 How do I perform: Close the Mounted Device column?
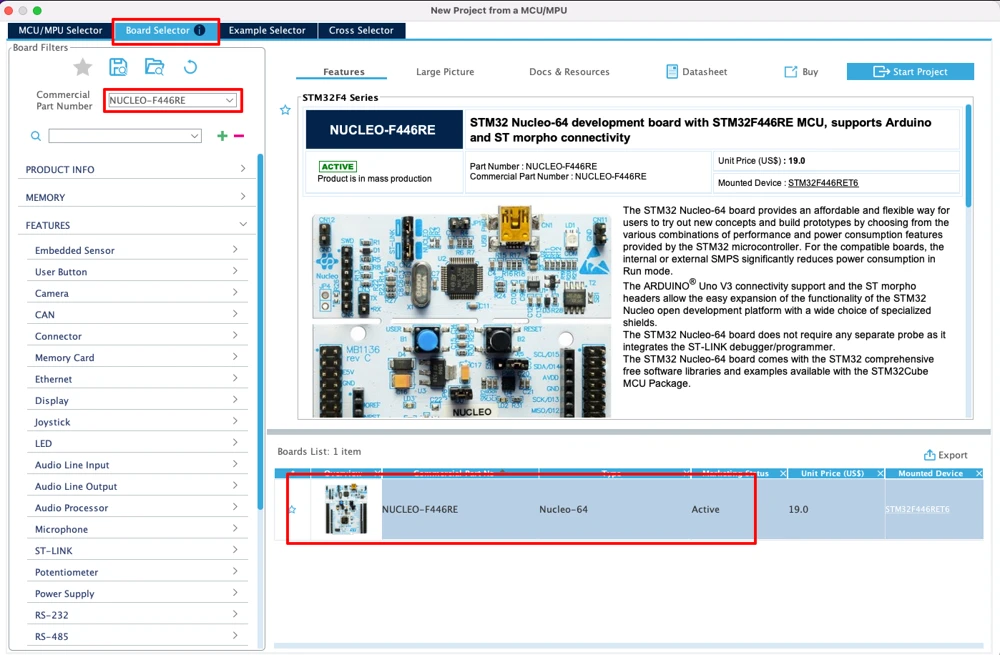(979, 473)
